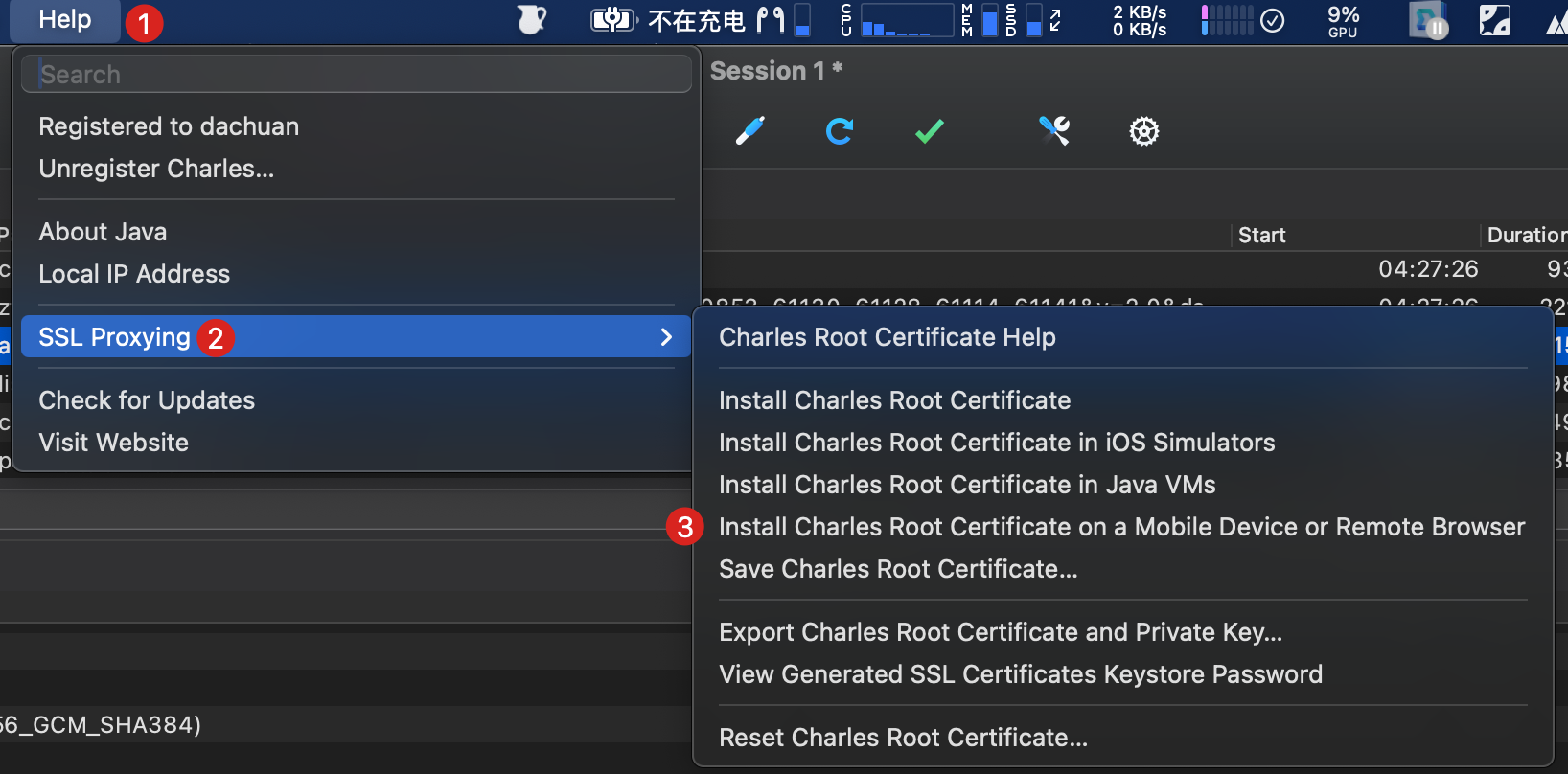
Task: Click the network speed KB/s indicator
Action: coord(1140,20)
